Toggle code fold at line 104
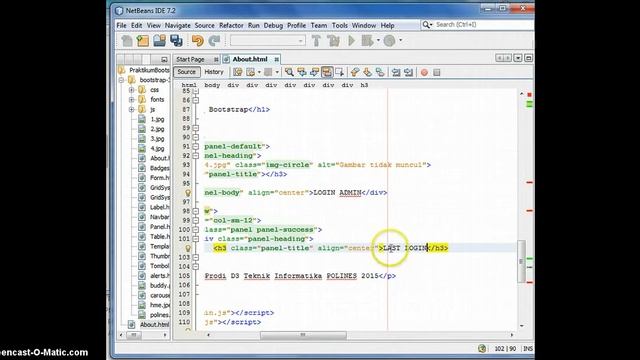The height and width of the screenshot is (360, 640). click(196, 266)
